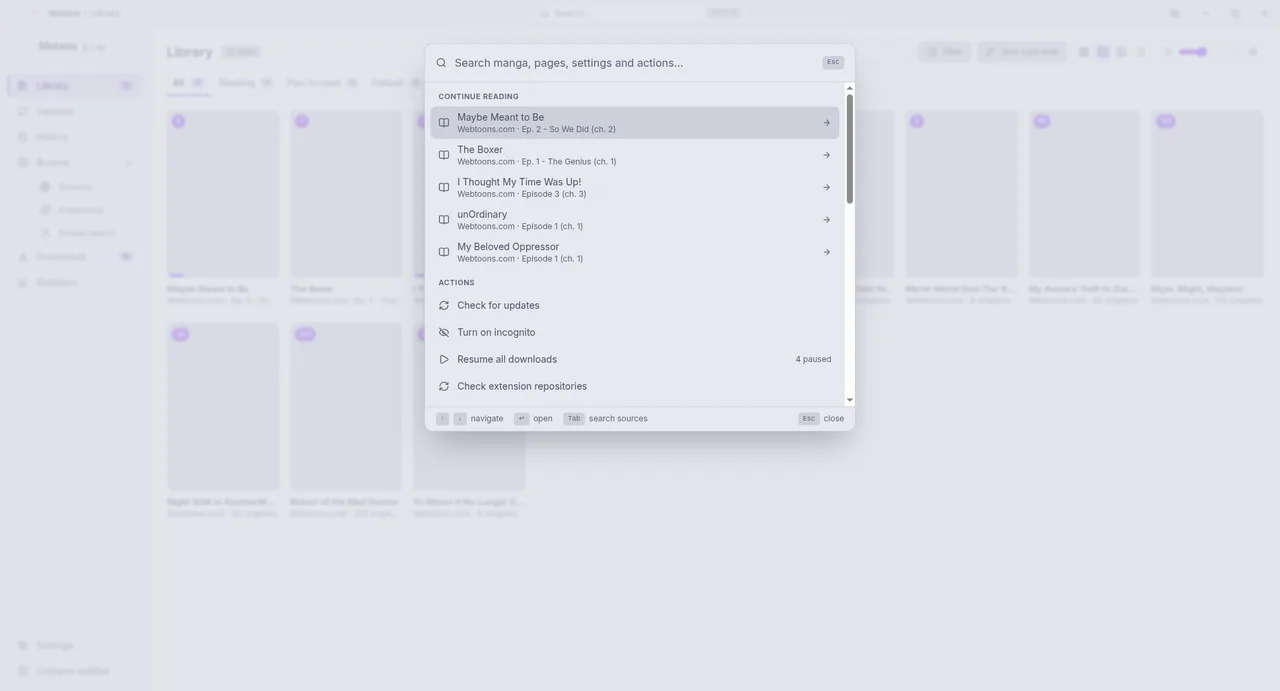Viewport: 1280px width, 691px height.
Task: Click the up-arrow key hint in footer
Action: pos(442,419)
